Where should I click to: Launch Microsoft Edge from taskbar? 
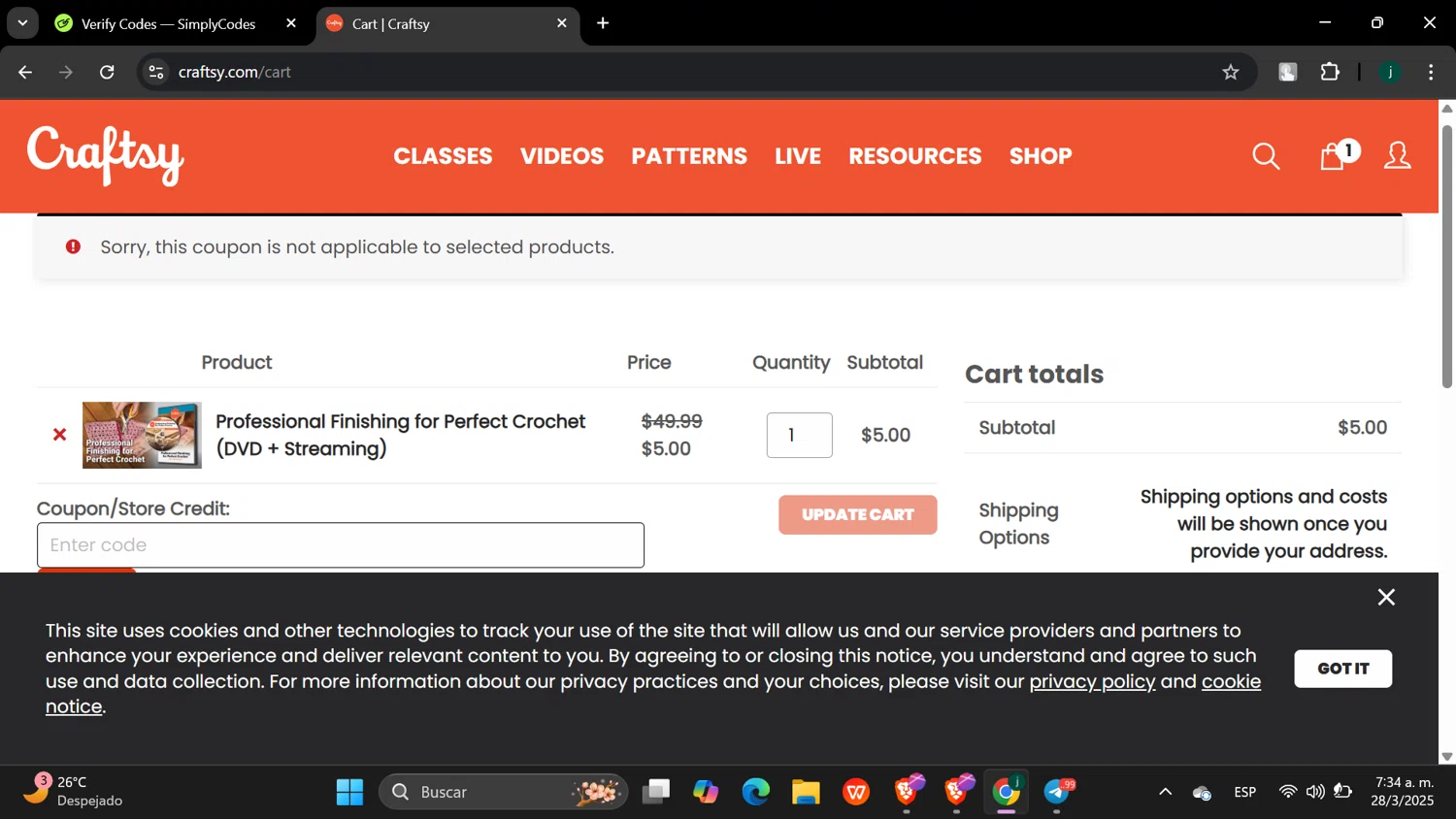[755, 792]
